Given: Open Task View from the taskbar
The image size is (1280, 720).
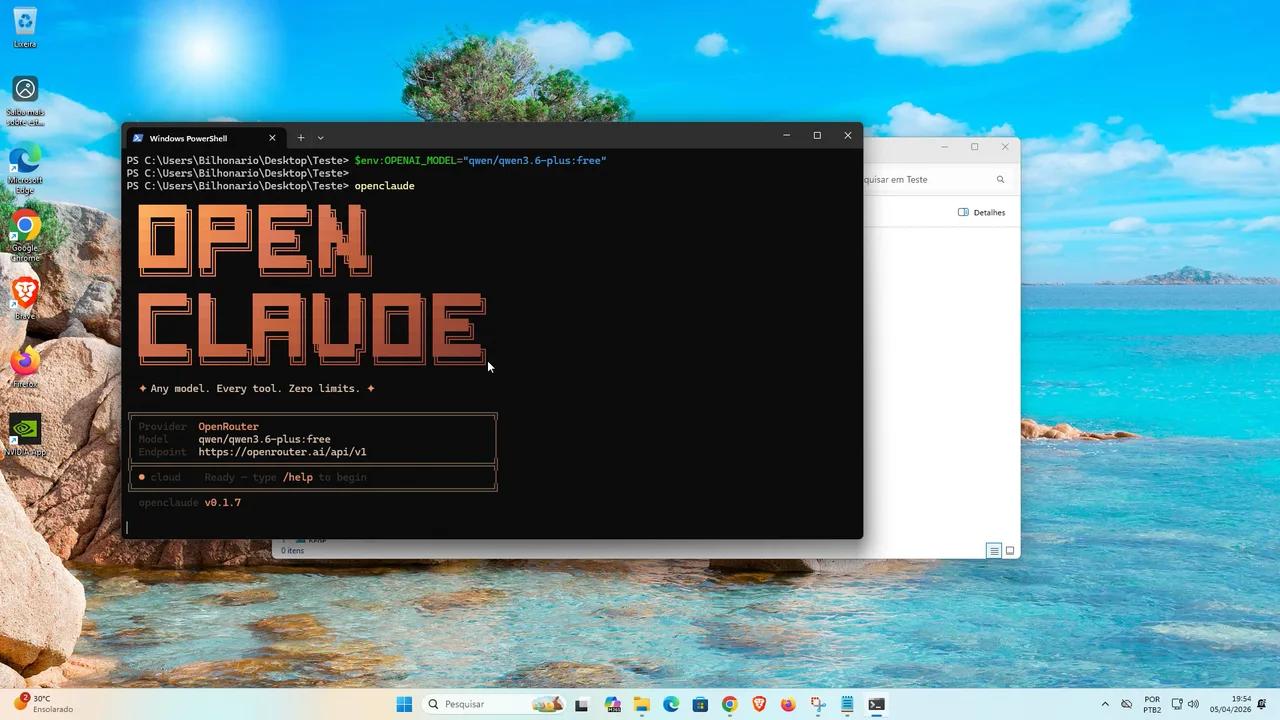Looking at the screenshot, I should 582,704.
